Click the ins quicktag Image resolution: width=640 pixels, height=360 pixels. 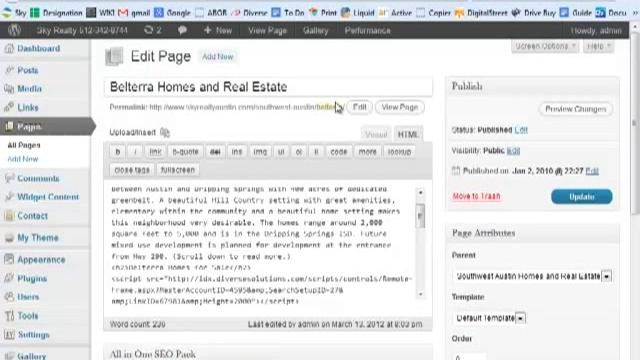(x=237, y=152)
